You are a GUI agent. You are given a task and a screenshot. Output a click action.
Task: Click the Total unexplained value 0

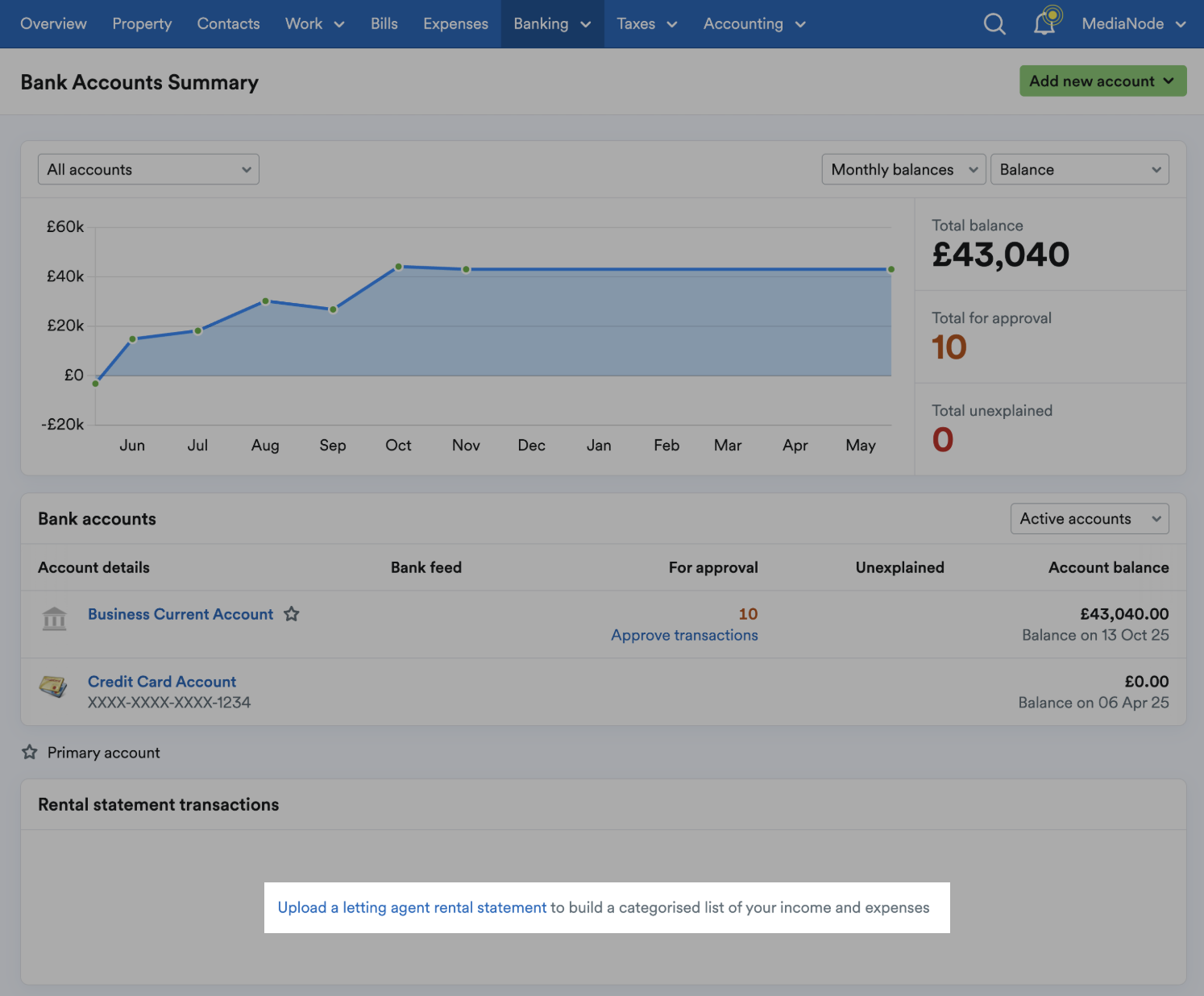[x=942, y=440]
